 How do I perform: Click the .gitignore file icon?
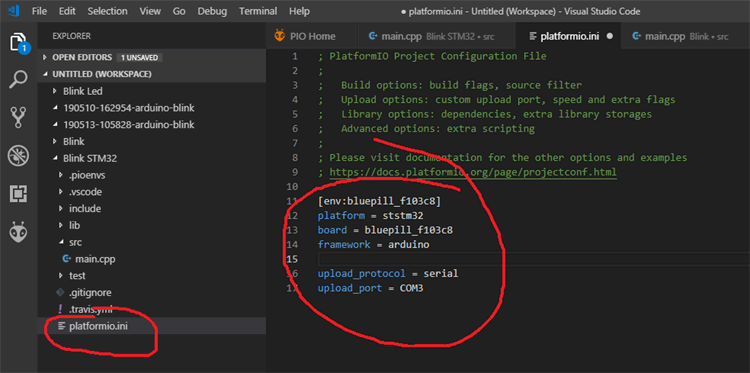pos(60,292)
